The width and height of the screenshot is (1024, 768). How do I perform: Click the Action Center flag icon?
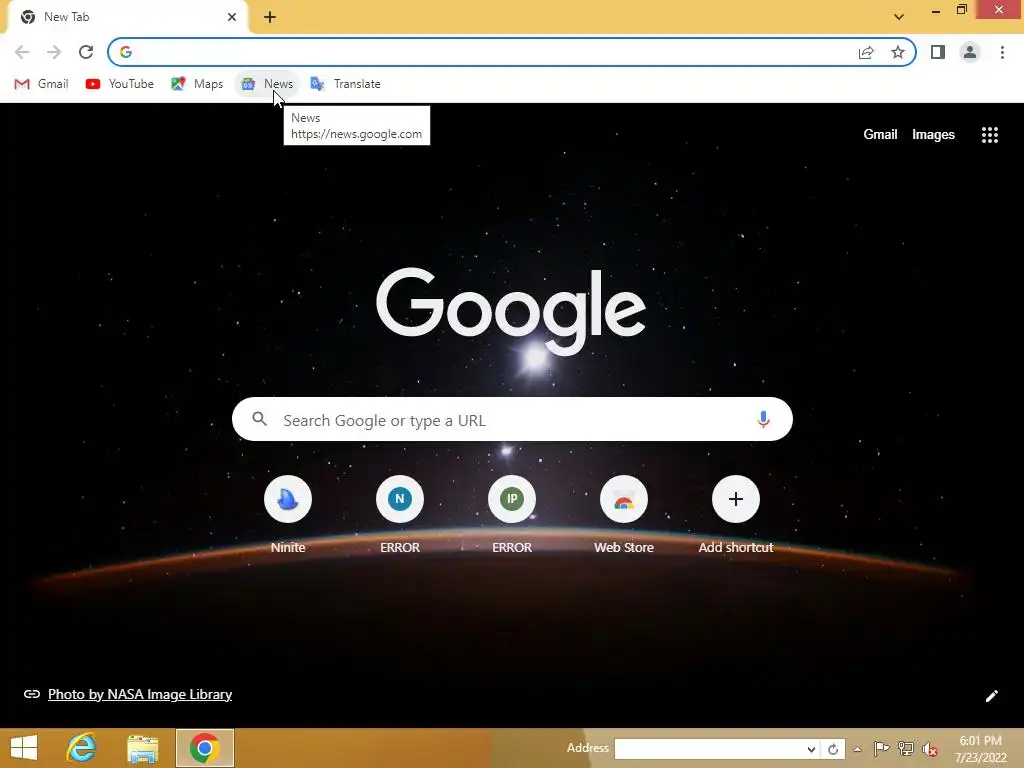[881, 749]
